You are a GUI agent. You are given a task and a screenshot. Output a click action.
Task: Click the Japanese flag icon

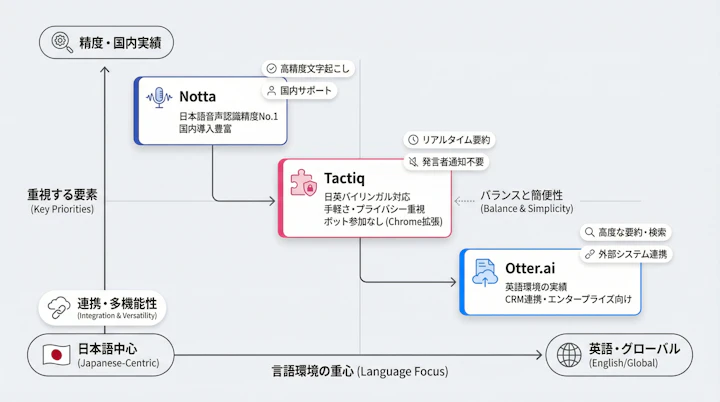tap(56, 355)
